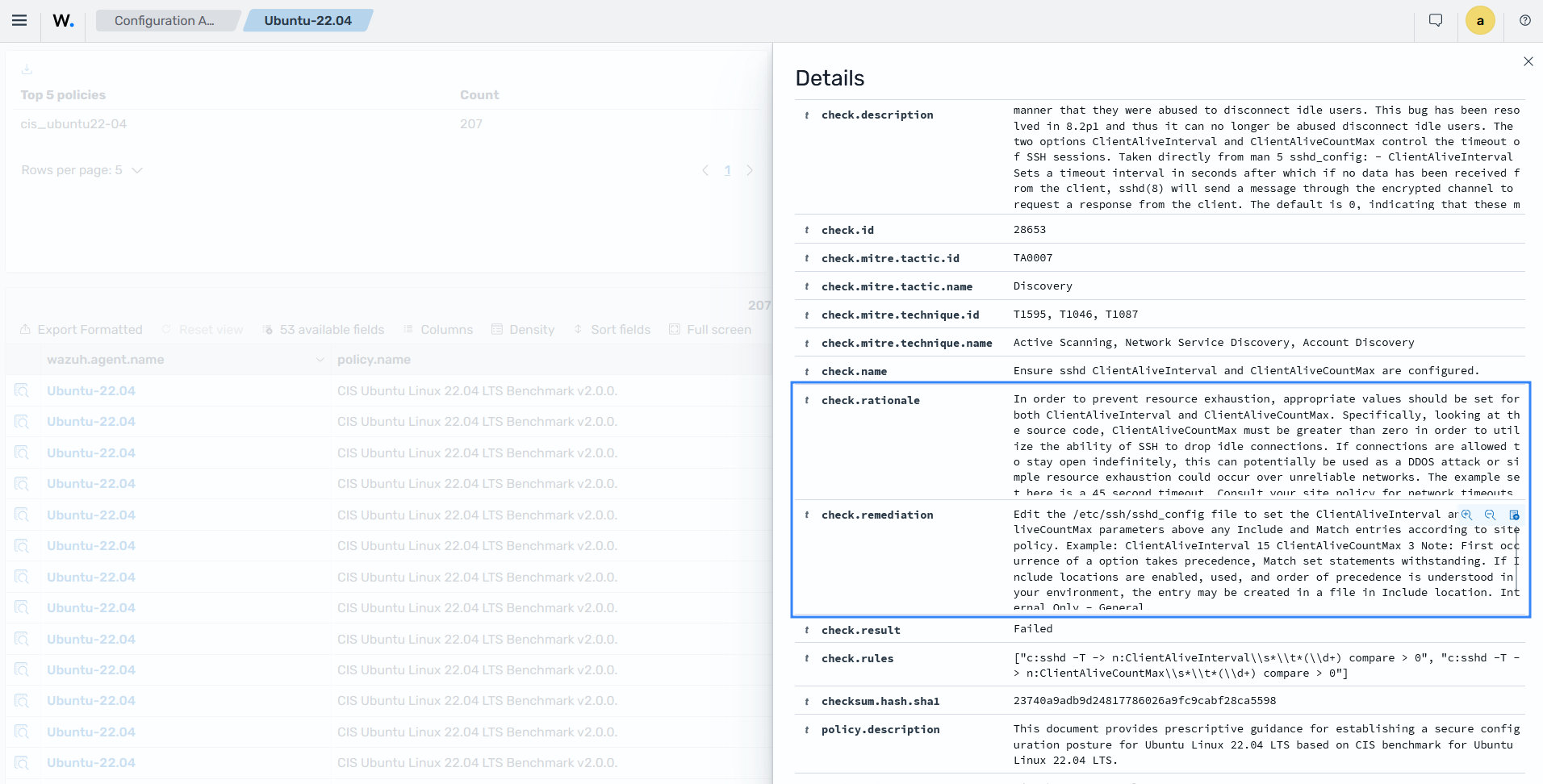Open the Rows per page dropdown

82,170
